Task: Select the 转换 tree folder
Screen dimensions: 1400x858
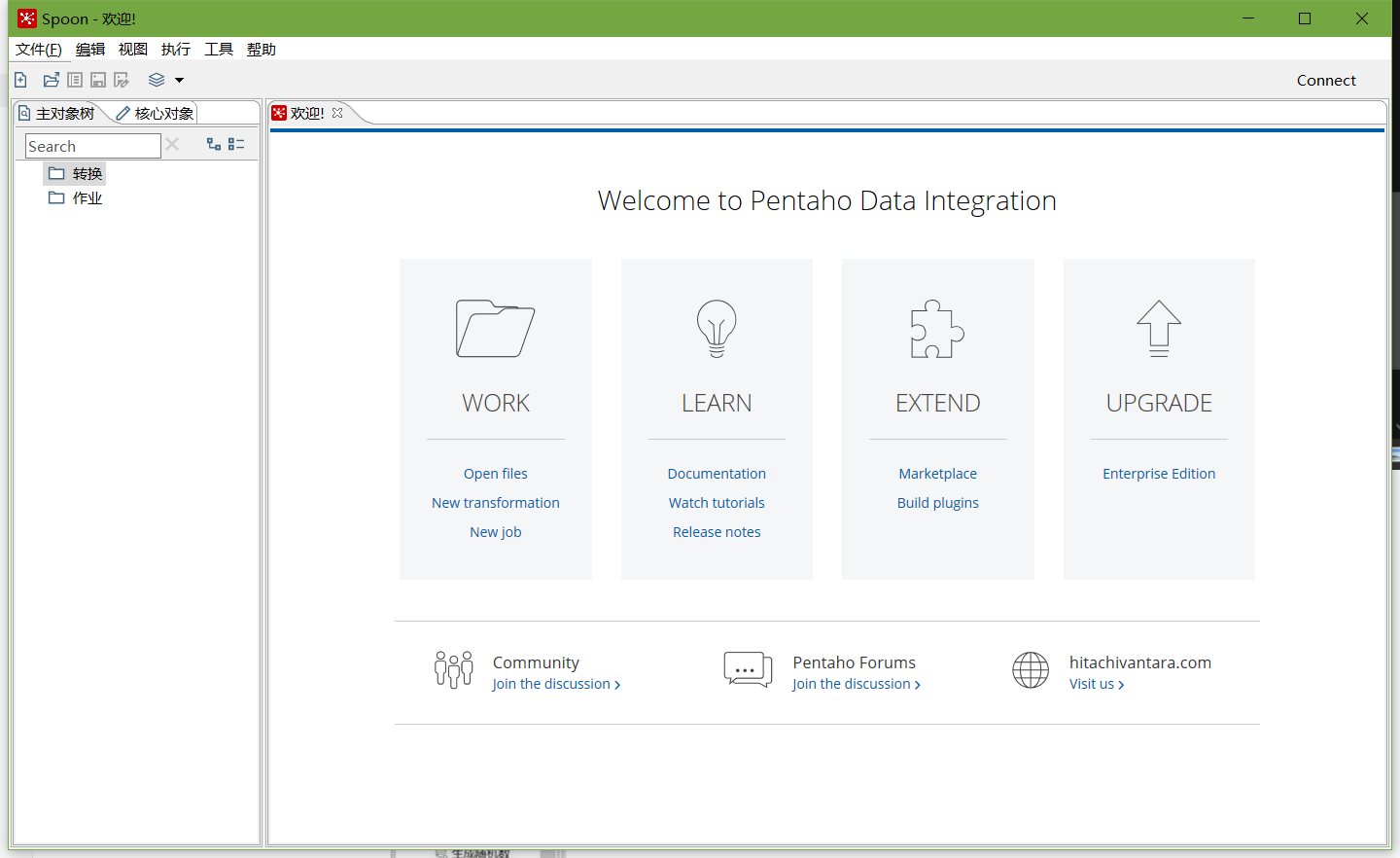Action: (x=75, y=174)
